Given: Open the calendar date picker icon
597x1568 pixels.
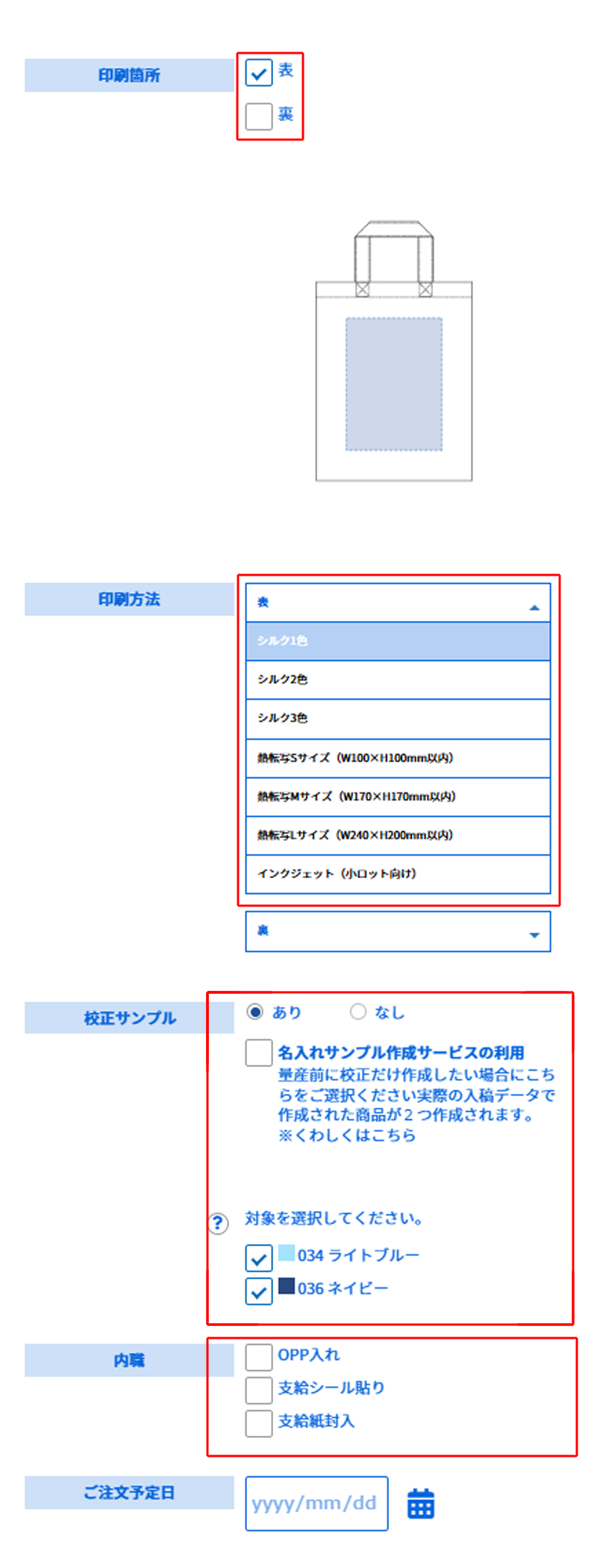Looking at the screenshot, I should pos(421,1504).
